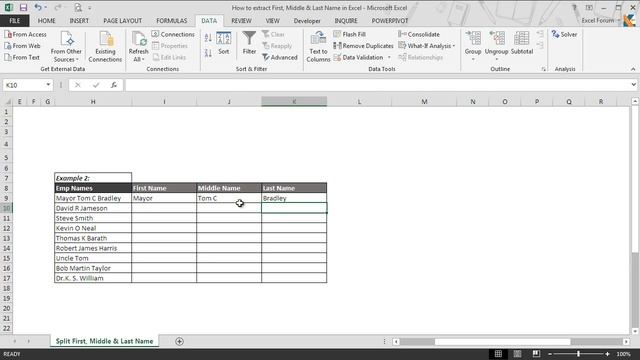The height and width of the screenshot is (360, 640).
Task: Click the 100% zoom level
Action: coord(623,354)
